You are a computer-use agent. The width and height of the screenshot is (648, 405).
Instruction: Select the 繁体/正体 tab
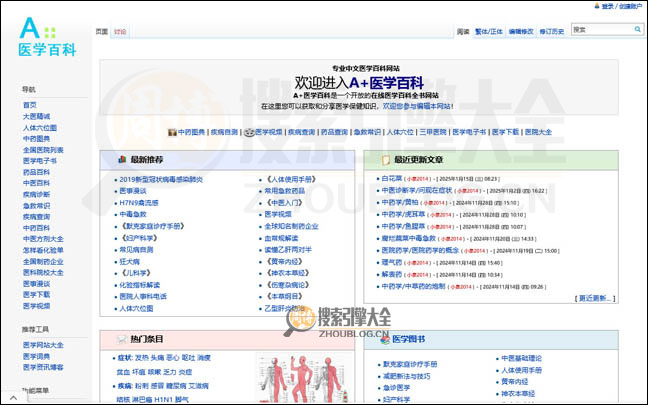[x=489, y=31]
